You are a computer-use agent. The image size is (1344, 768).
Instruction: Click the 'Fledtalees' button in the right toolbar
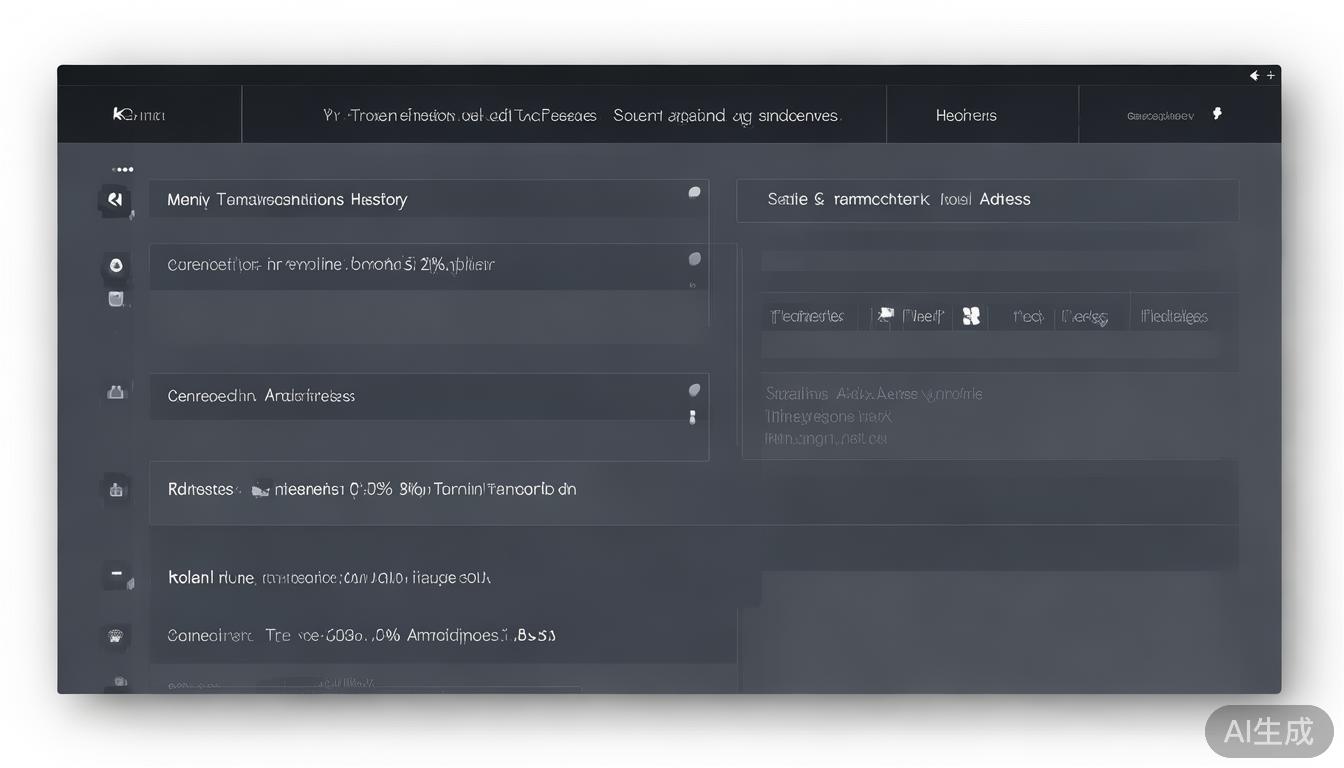coord(1174,317)
